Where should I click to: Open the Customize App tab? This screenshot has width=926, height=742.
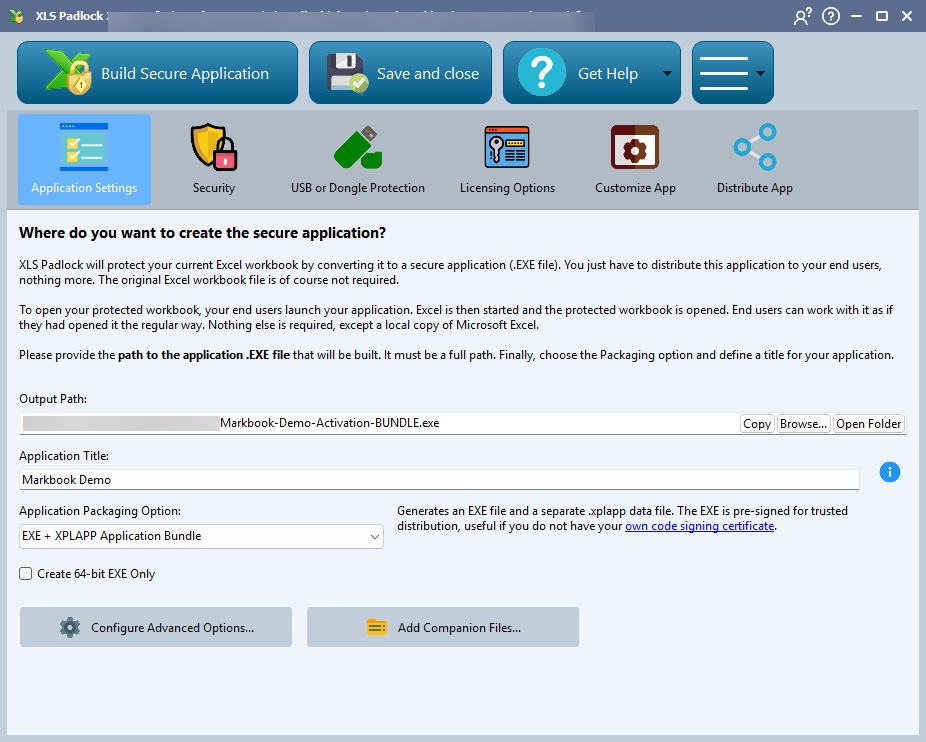(x=635, y=160)
